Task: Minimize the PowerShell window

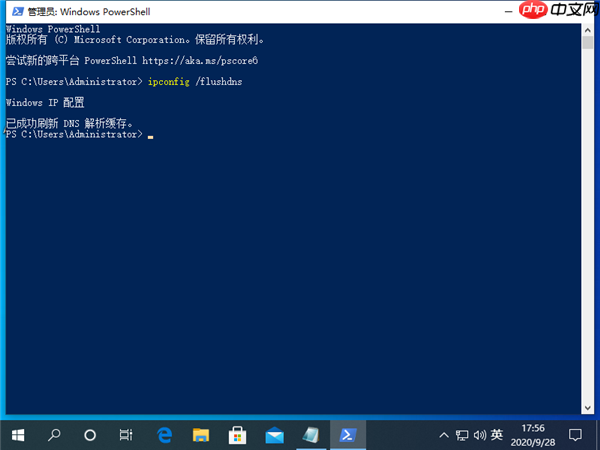Action: (508, 12)
